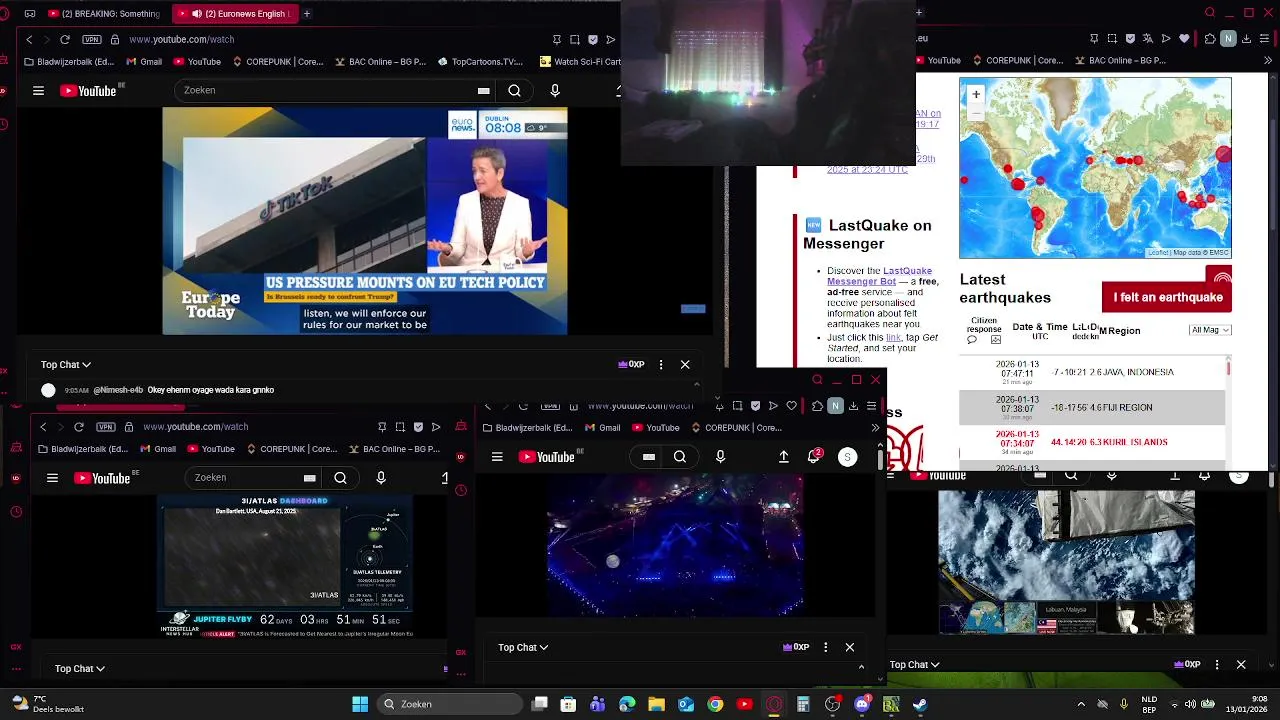Expand Top Chat dropdown under satellite video
The width and height of the screenshot is (1280, 720).
pos(915,665)
